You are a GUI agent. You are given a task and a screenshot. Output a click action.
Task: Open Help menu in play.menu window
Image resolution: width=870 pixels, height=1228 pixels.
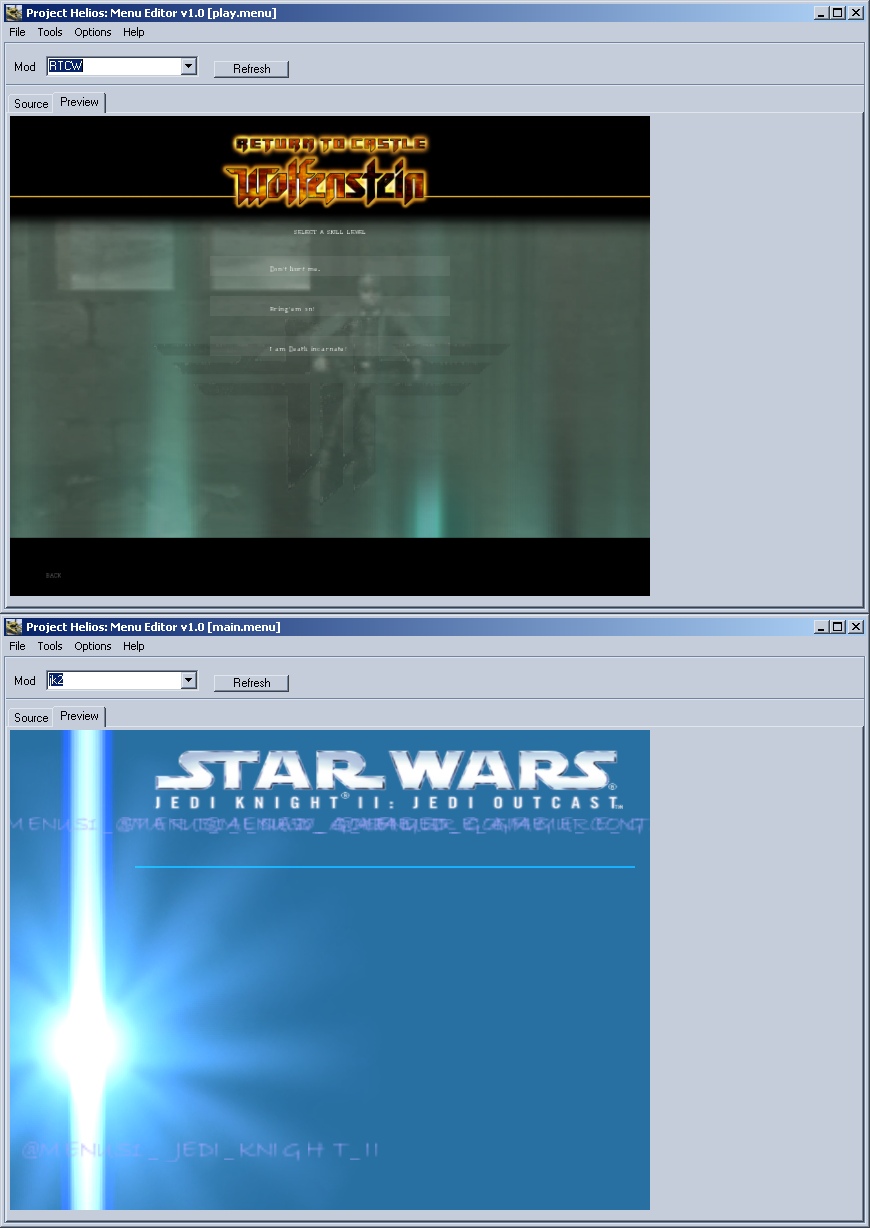point(134,32)
